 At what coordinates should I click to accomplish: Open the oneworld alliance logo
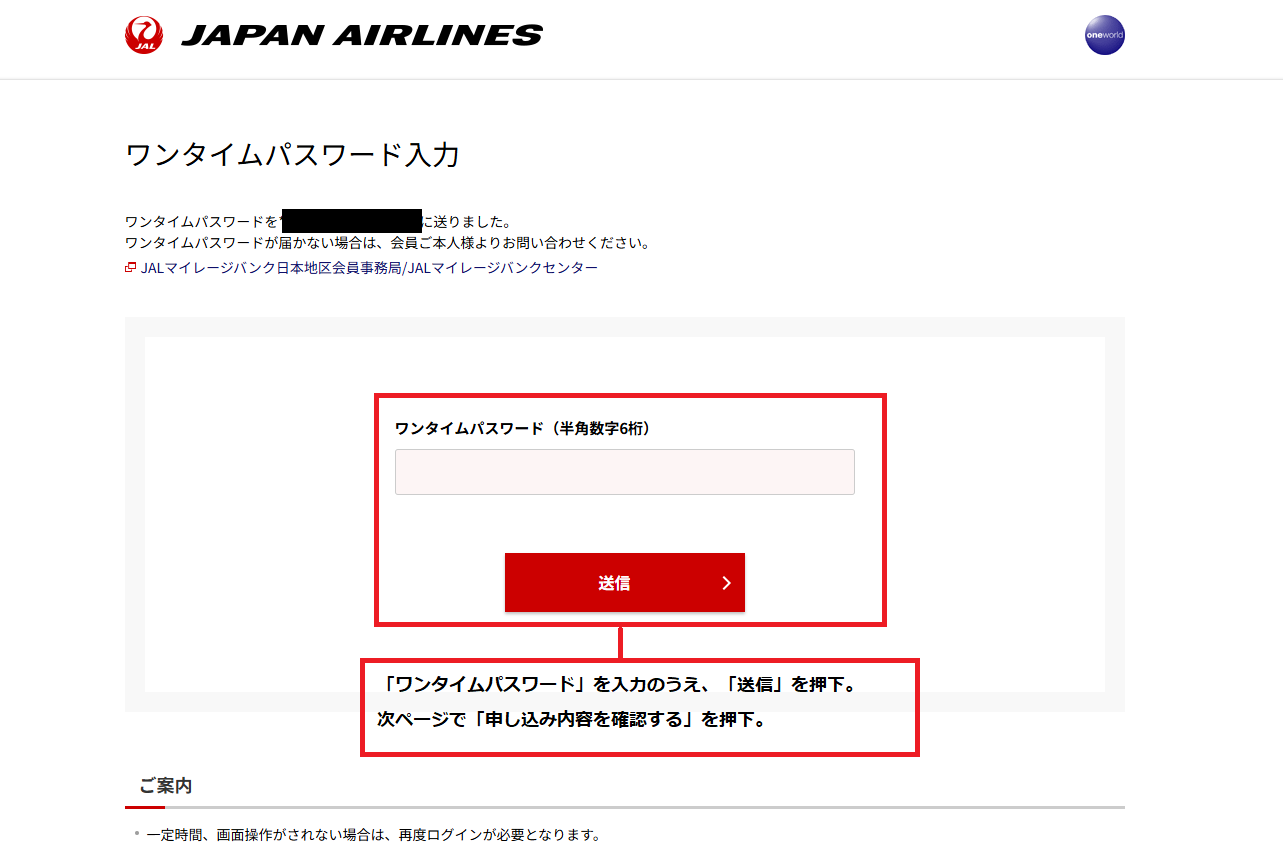1105,35
